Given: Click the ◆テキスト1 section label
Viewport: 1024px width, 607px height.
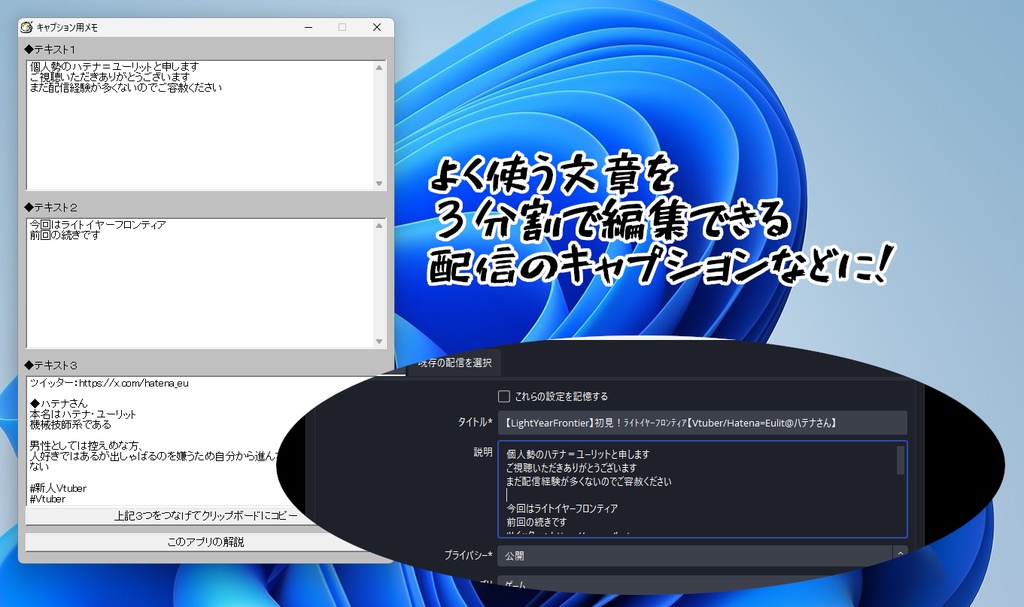Looking at the screenshot, I should pos(50,49).
